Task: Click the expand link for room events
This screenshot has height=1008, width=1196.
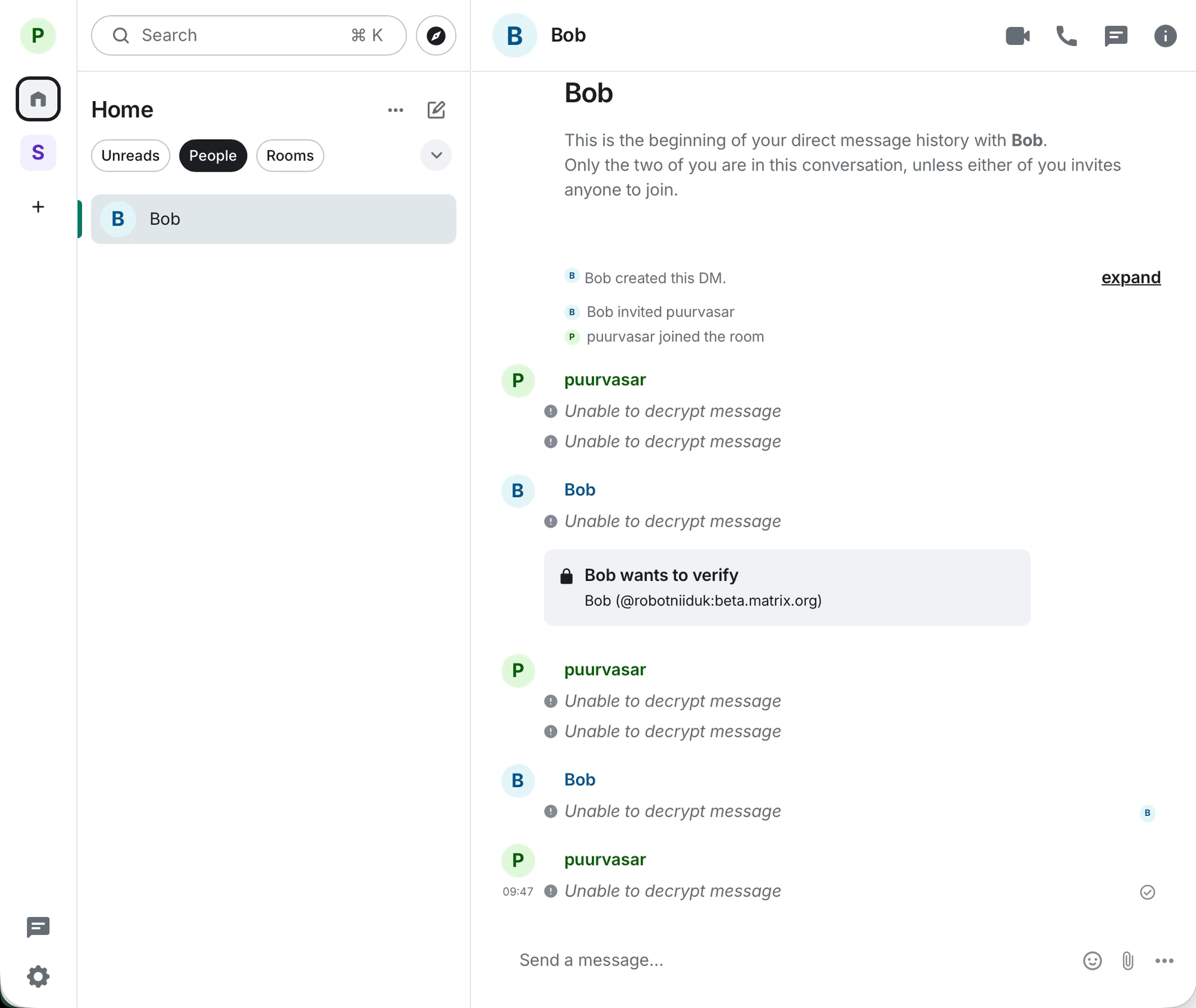Action: 1131,278
